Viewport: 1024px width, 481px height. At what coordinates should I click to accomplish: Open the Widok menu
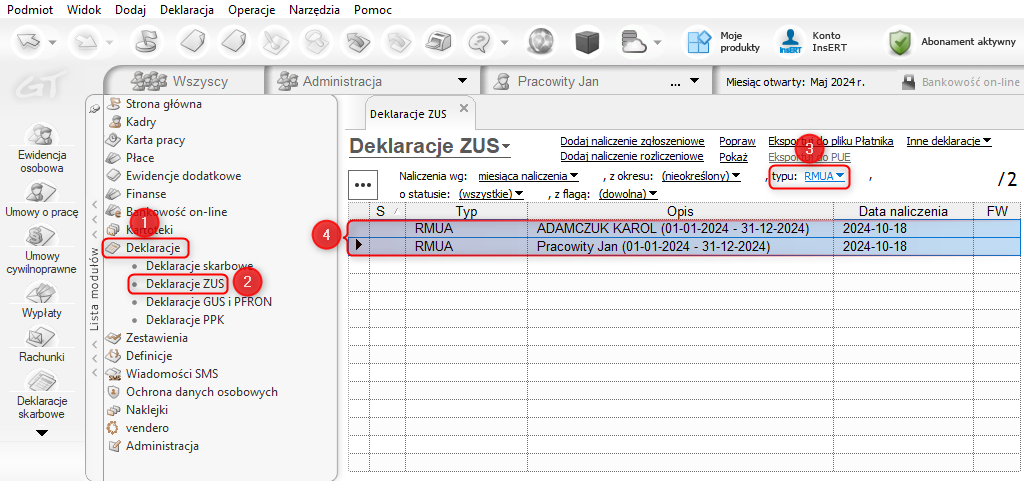[82, 10]
